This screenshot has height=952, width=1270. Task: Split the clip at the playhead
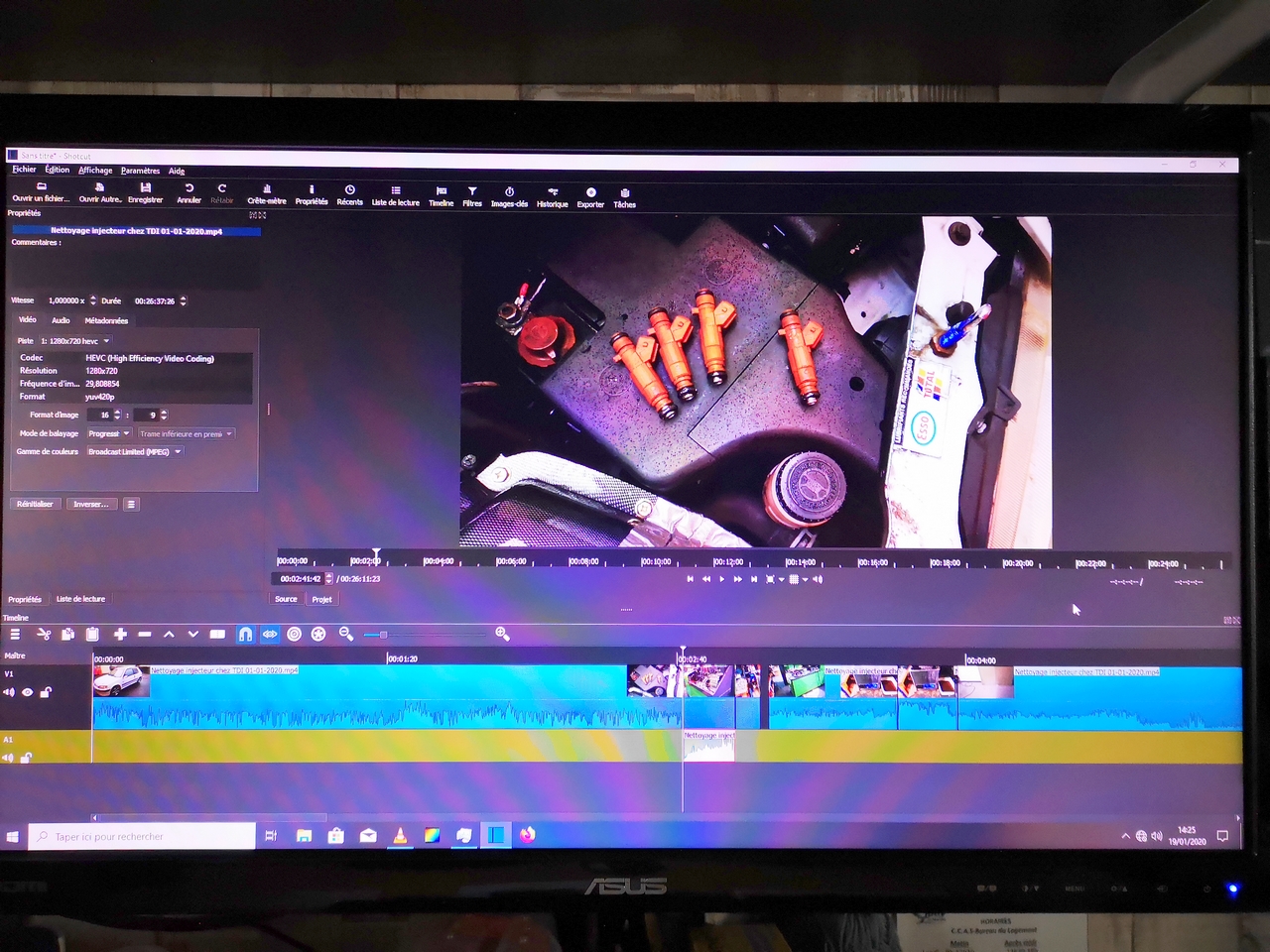coord(217,635)
